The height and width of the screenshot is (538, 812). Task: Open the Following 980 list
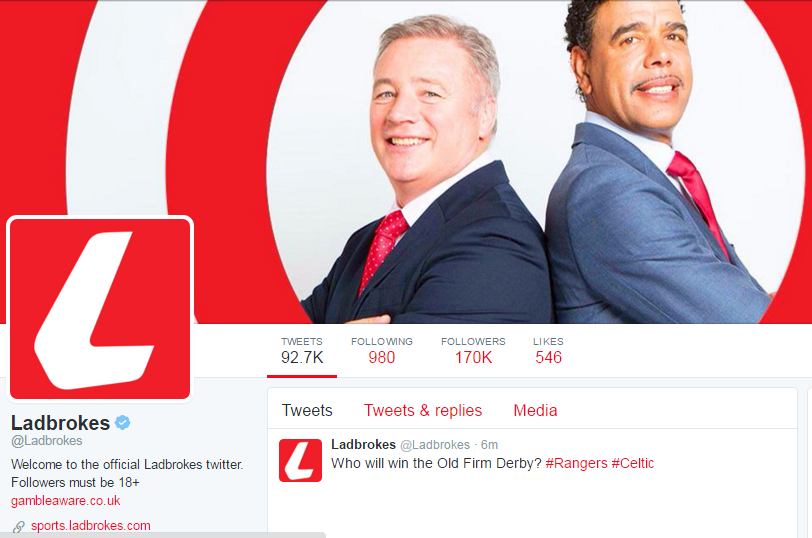(x=382, y=351)
